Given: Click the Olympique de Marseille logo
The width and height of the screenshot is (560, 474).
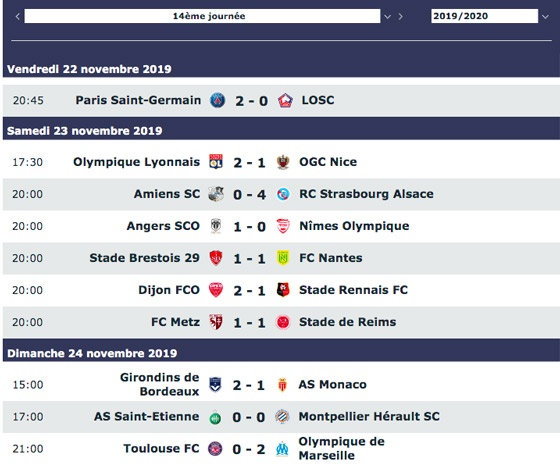Looking at the screenshot, I should pos(282,449).
